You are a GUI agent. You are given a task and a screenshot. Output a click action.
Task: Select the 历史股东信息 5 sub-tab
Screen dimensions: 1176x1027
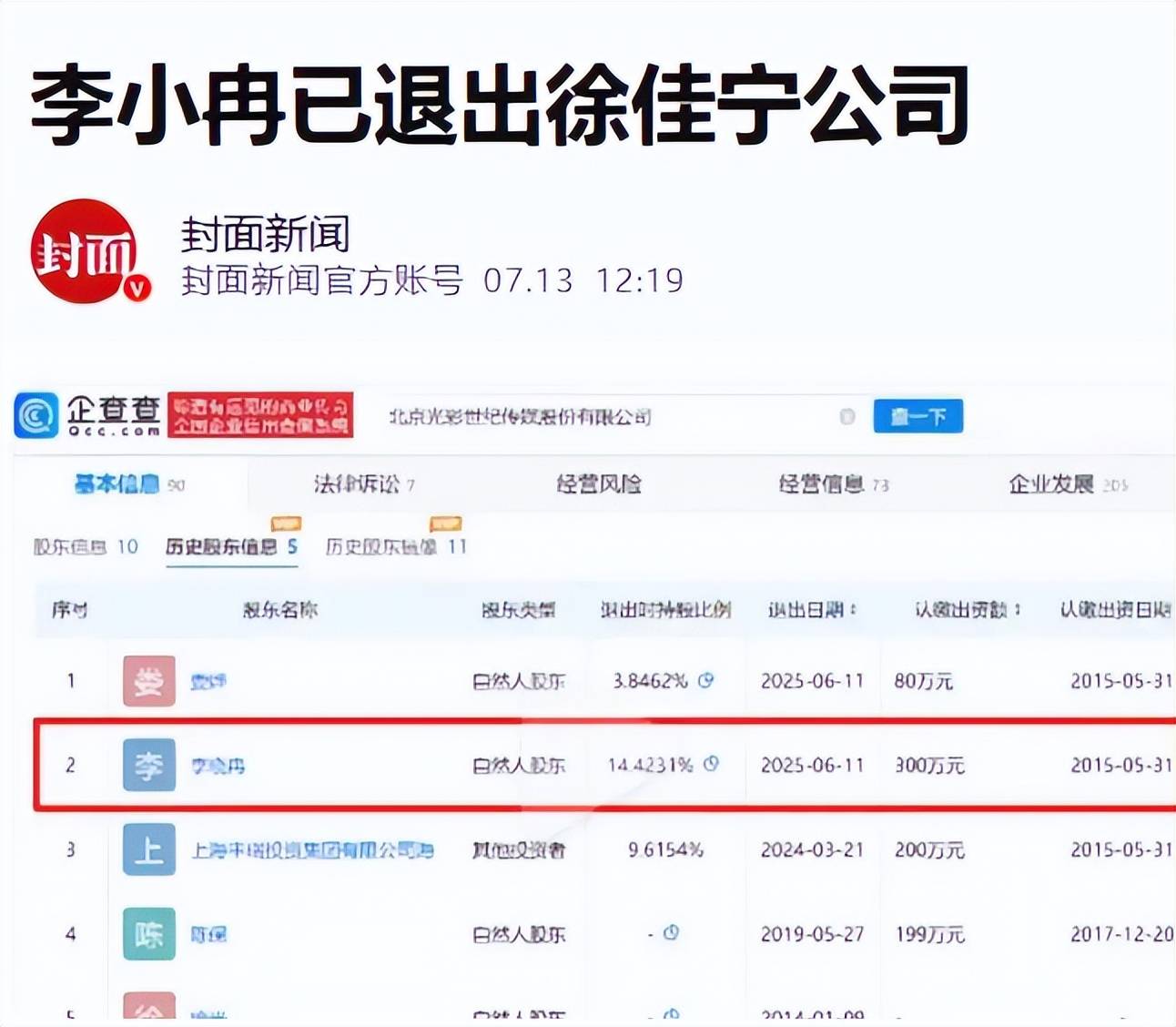coord(231,546)
